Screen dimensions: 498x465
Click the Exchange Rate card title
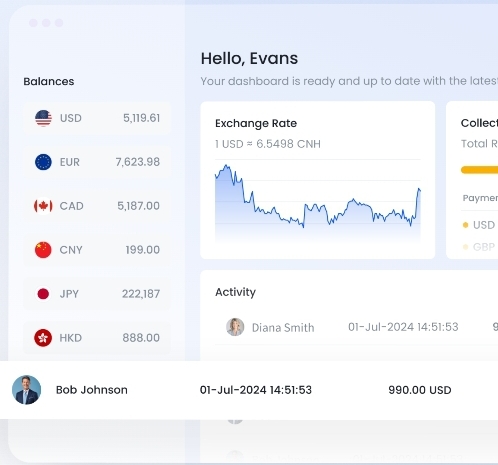coord(256,123)
